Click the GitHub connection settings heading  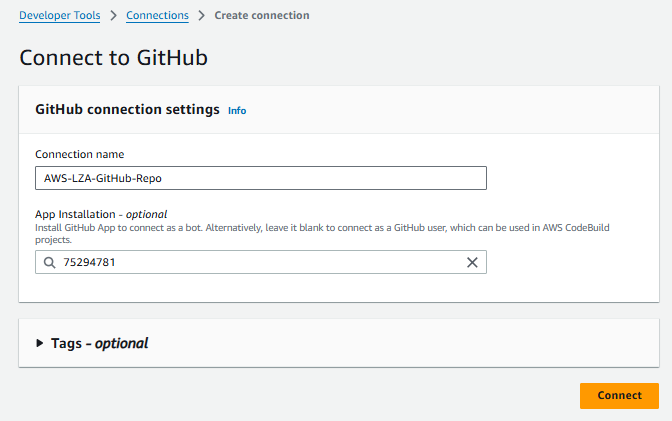(x=127, y=110)
